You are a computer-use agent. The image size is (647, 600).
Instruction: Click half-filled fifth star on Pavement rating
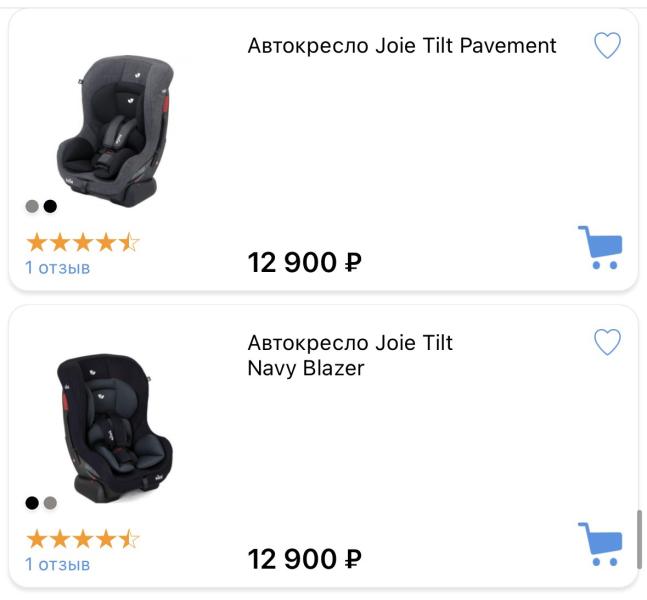[x=130, y=242]
